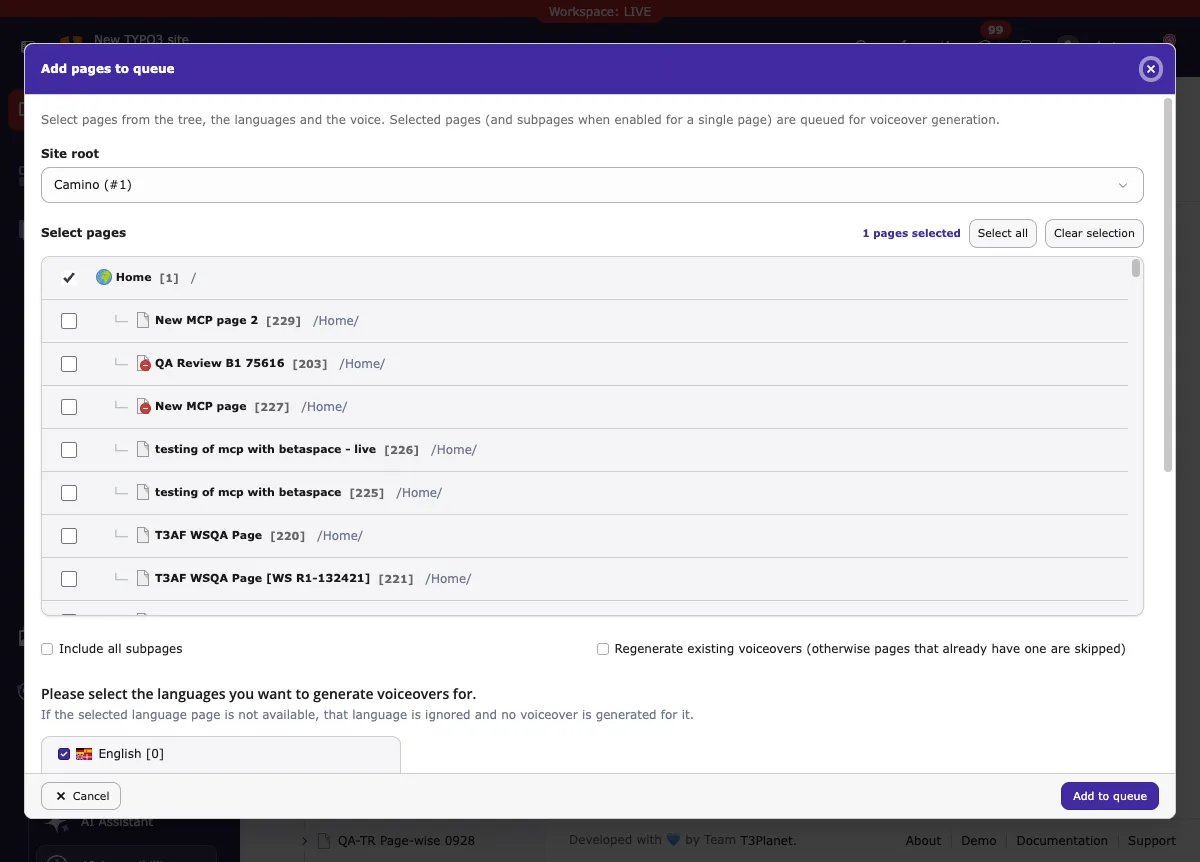The width and height of the screenshot is (1200, 862).
Task: Uncheck the Home page checkbox
Action: click(69, 278)
